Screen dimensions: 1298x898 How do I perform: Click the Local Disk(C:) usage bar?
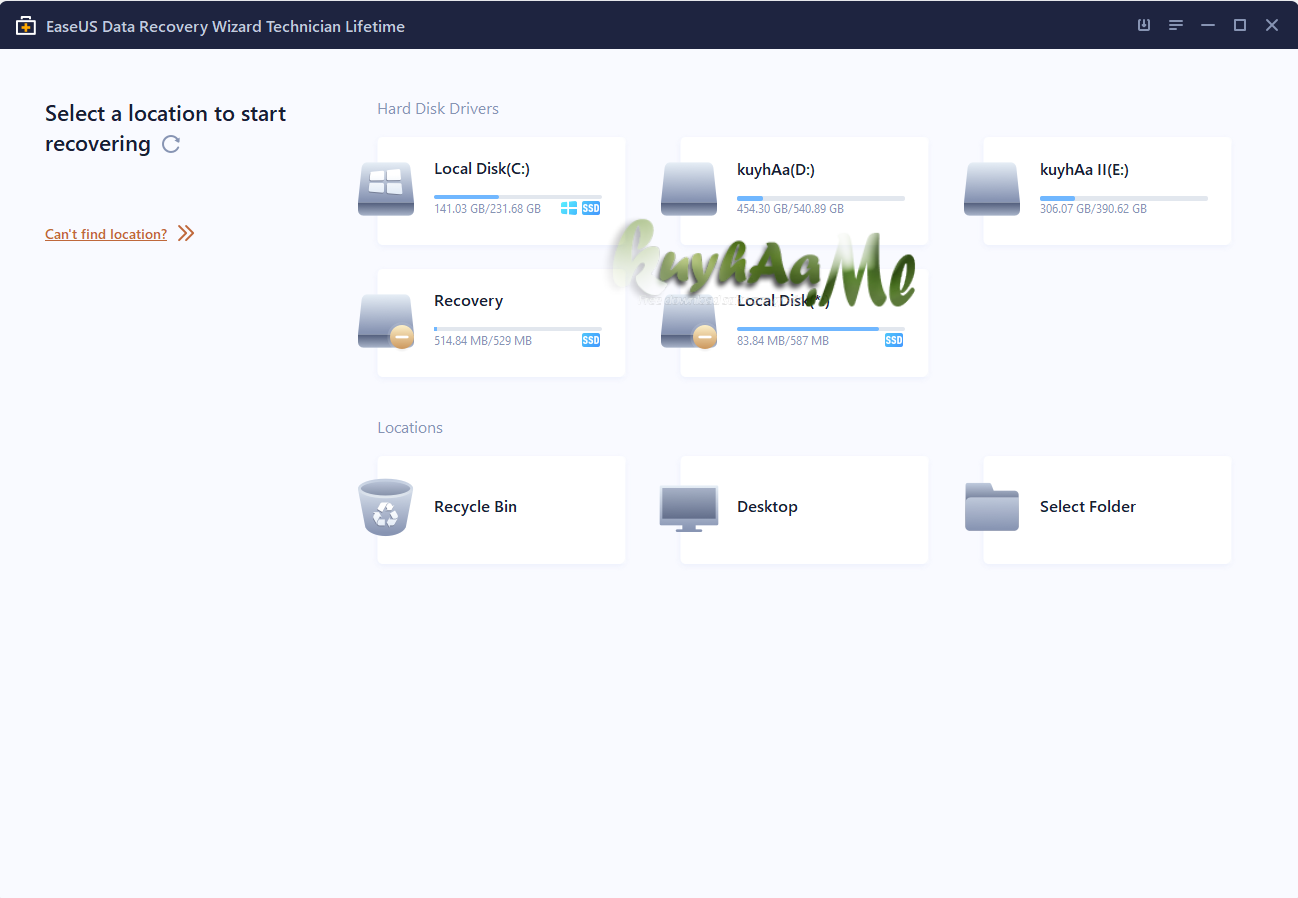(x=518, y=198)
